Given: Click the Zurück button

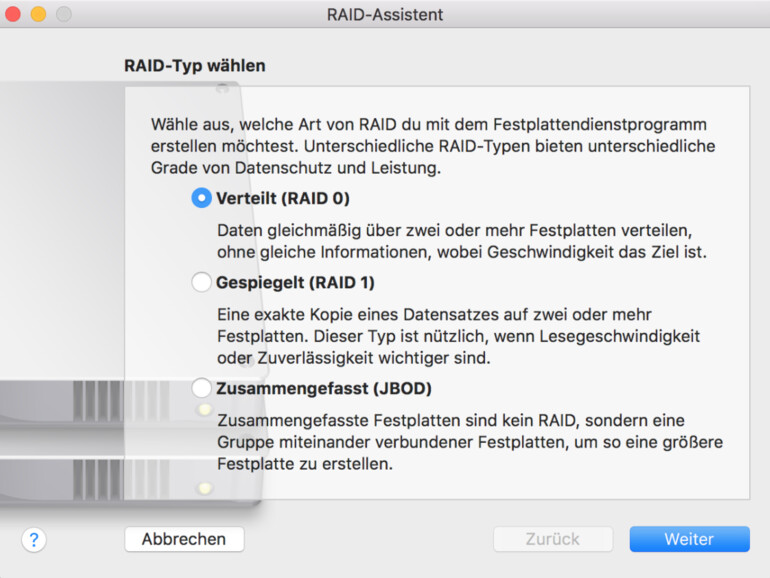Looking at the screenshot, I should [x=553, y=539].
